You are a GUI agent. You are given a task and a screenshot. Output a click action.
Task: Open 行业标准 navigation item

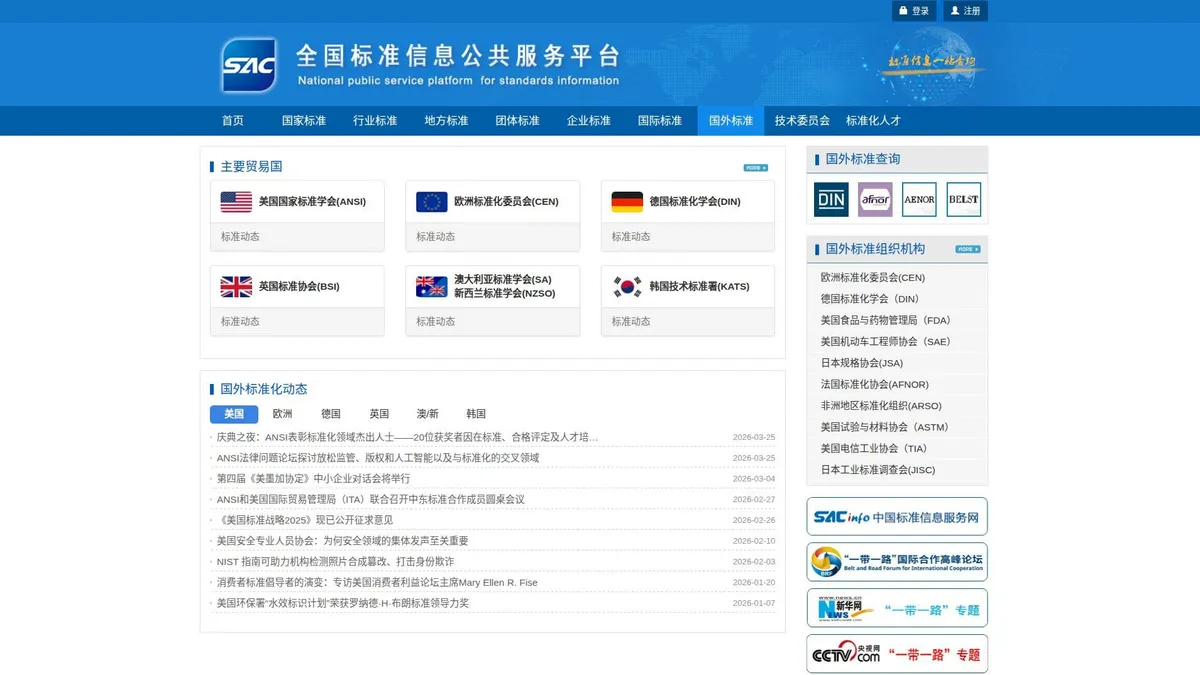point(375,121)
